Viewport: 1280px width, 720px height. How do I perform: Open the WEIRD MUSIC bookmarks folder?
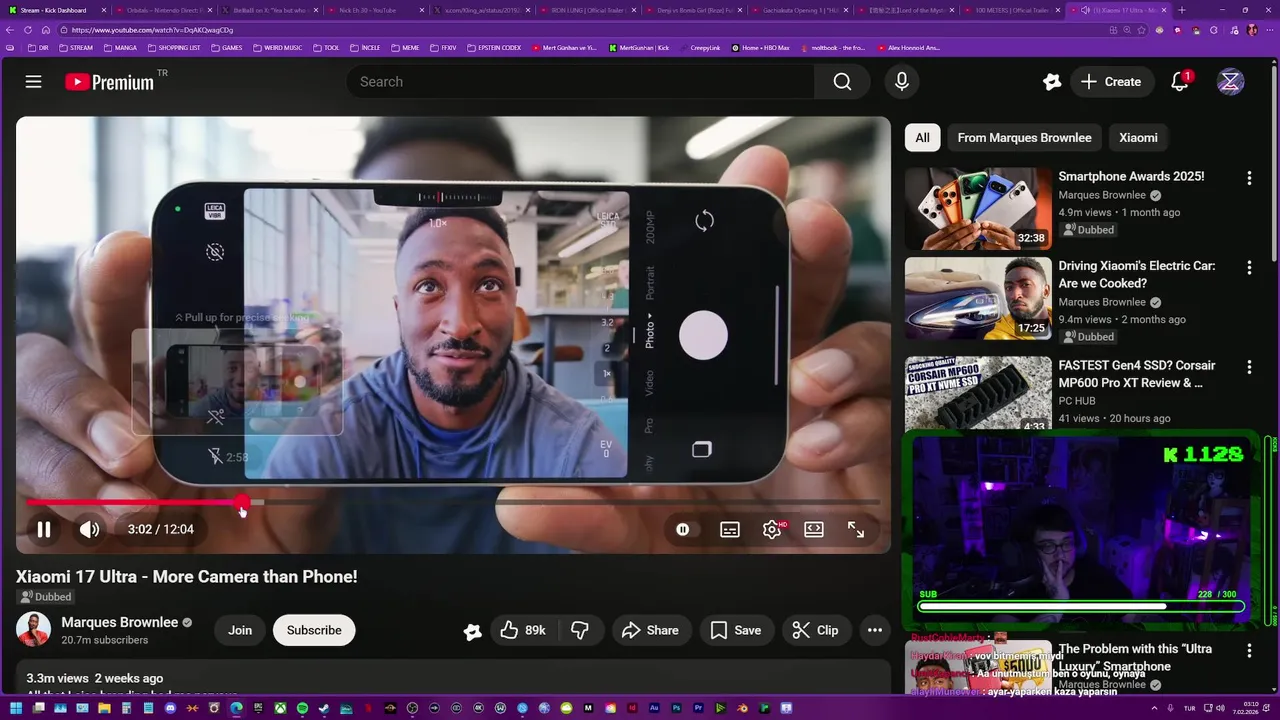pos(278,48)
